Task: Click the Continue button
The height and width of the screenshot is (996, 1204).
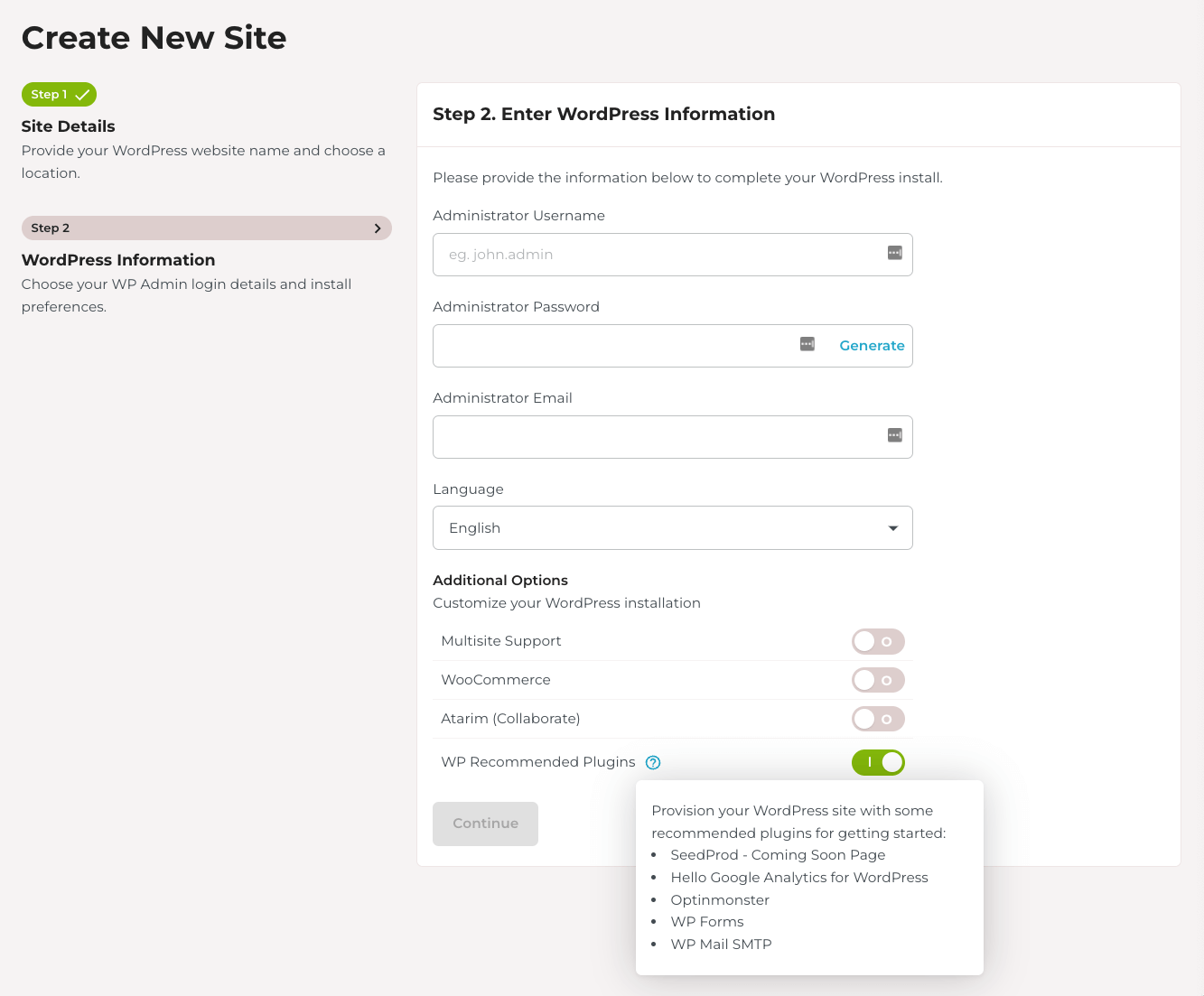Action: click(x=485, y=824)
